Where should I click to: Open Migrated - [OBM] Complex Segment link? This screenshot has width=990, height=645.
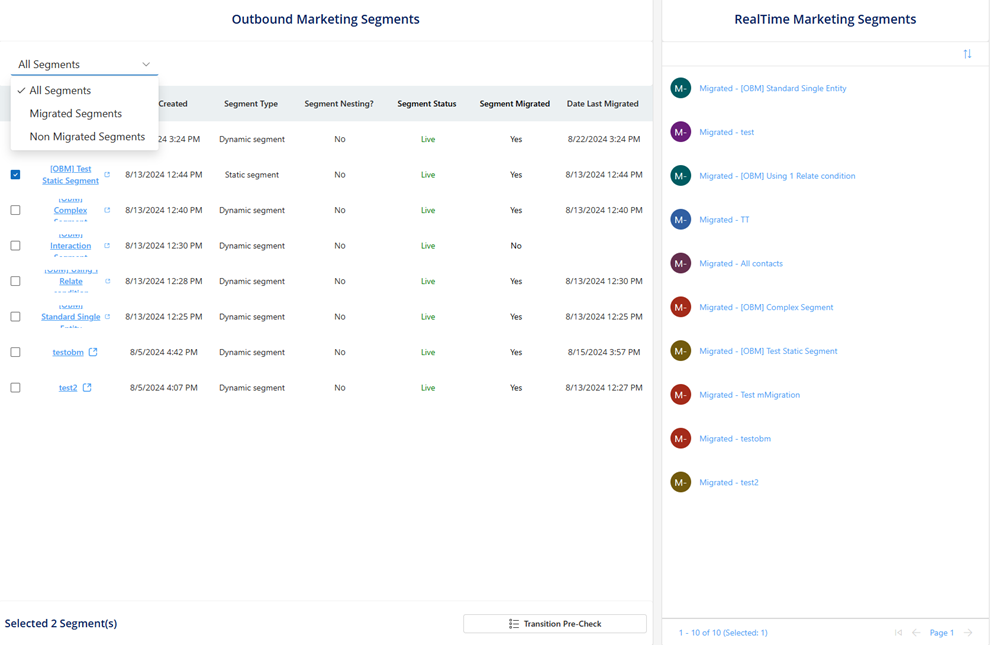click(x=766, y=307)
